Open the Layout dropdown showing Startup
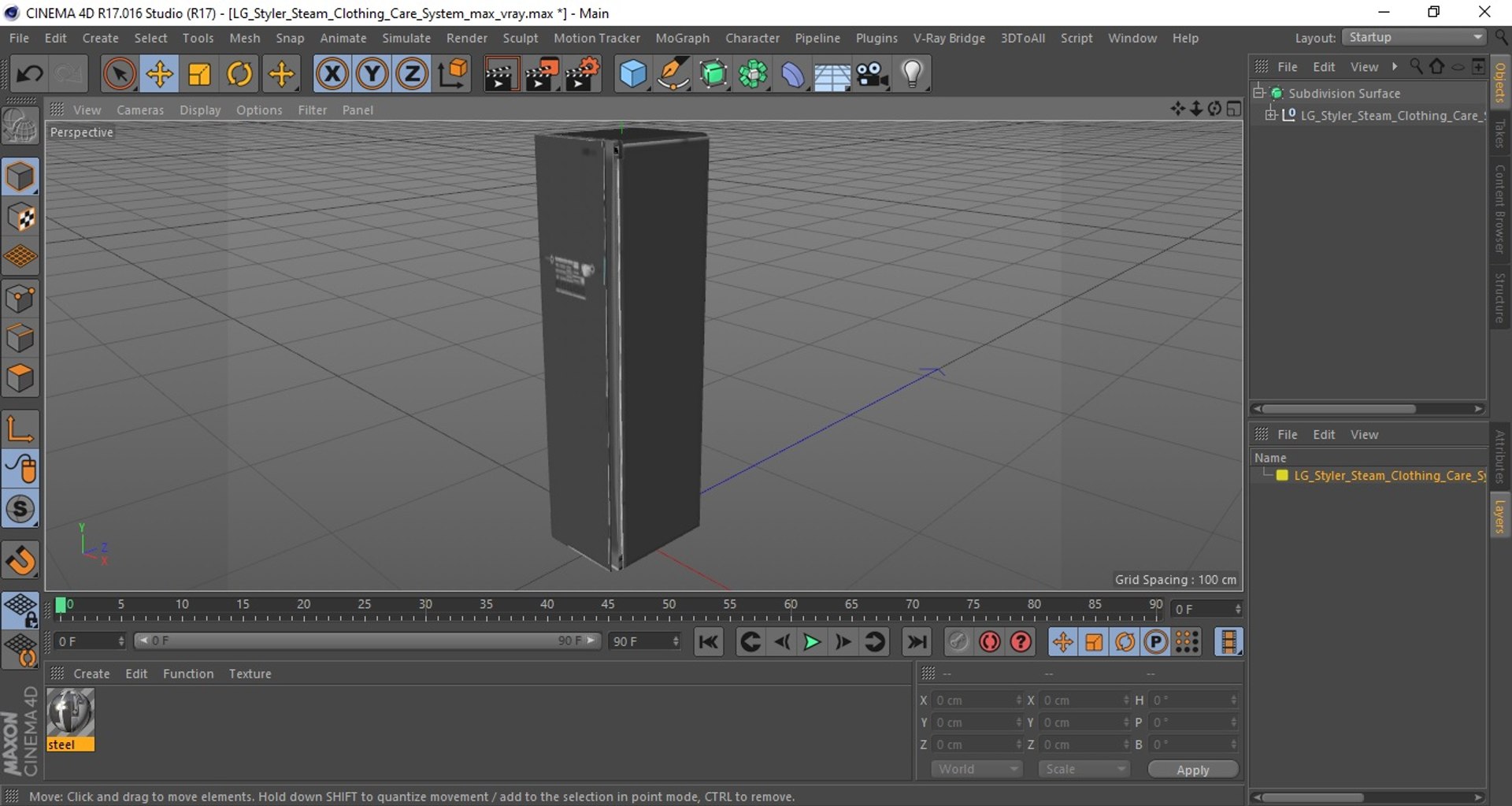 1414,37
